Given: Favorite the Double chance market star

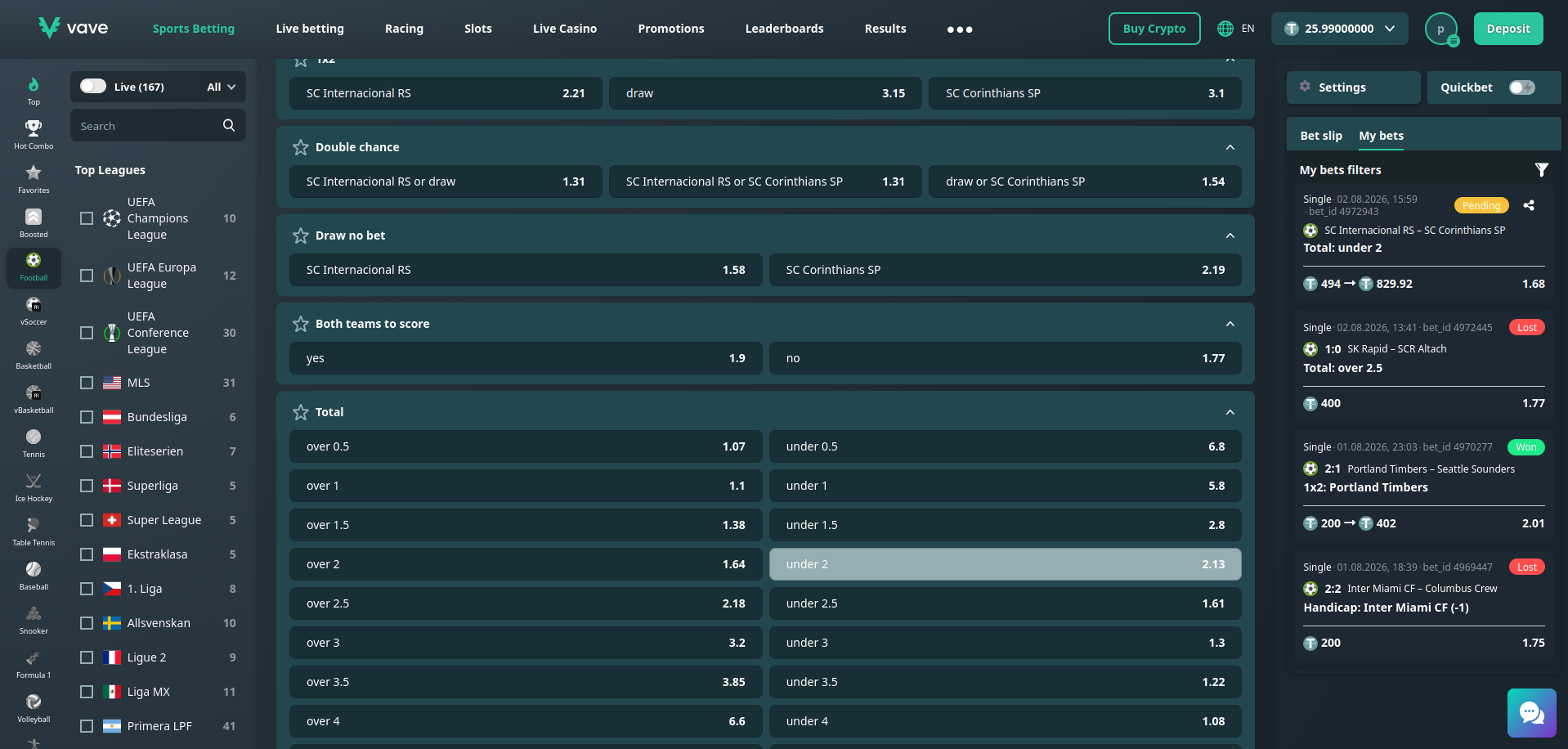Looking at the screenshot, I should (301, 147).
